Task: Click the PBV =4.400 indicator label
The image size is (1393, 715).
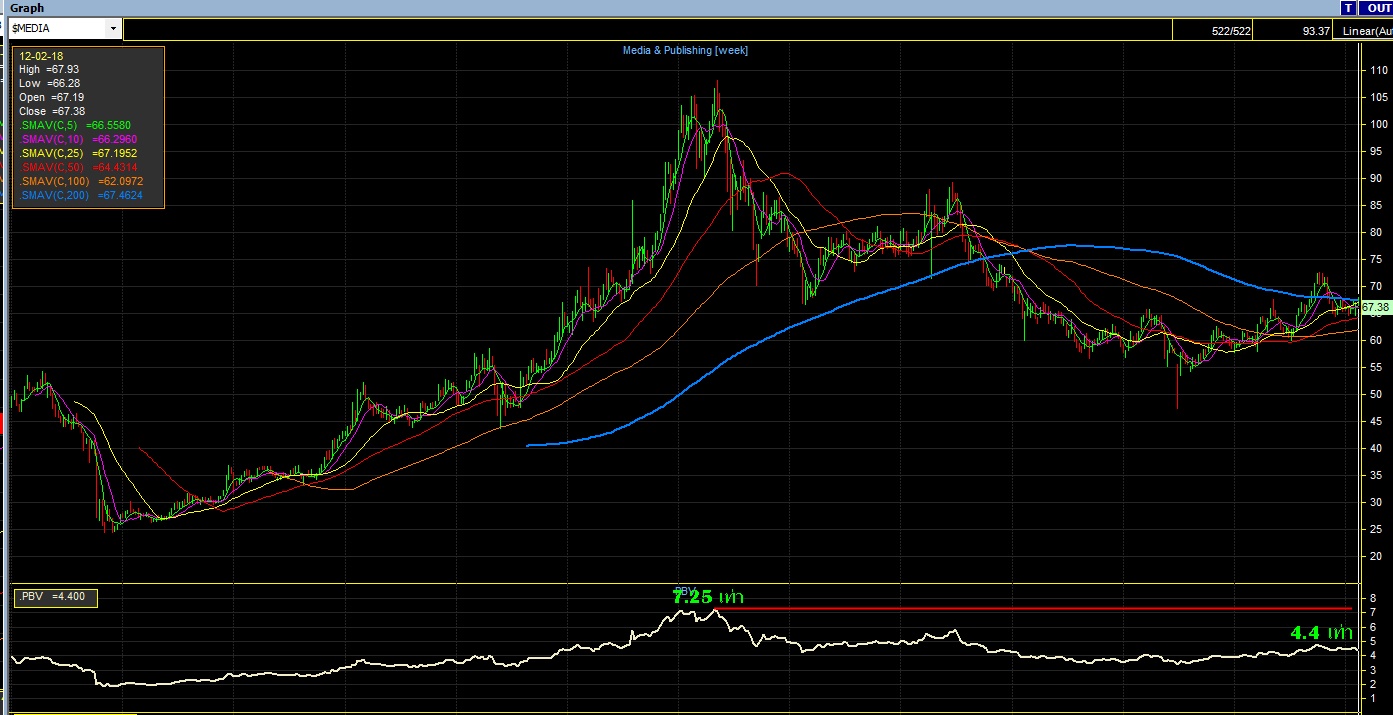Action: point(54,598)
